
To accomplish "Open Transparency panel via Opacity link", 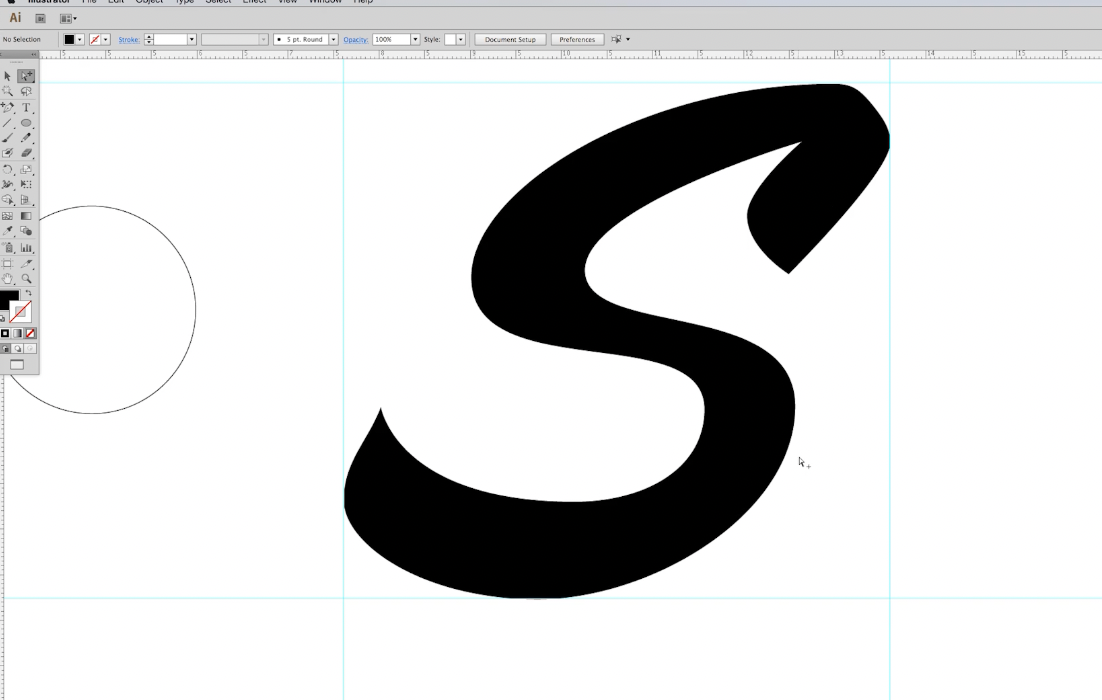I will click(356, 40).
